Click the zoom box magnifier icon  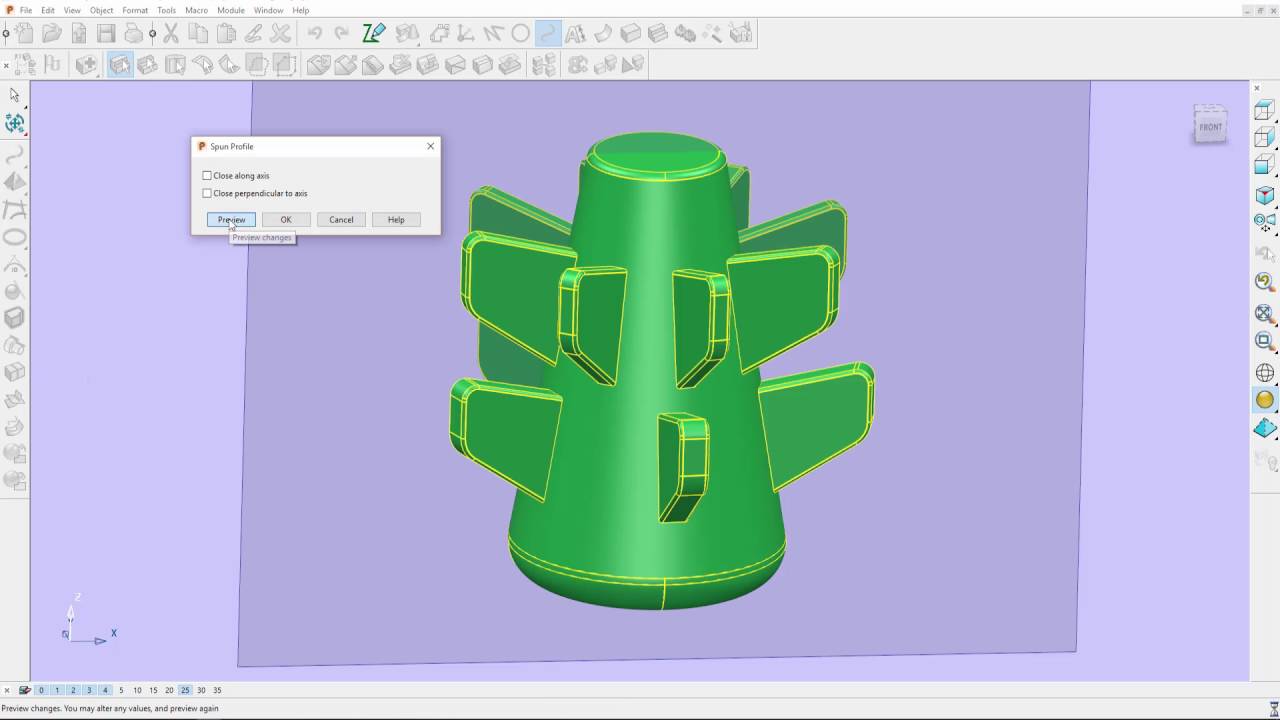(x=1265, y=341)
